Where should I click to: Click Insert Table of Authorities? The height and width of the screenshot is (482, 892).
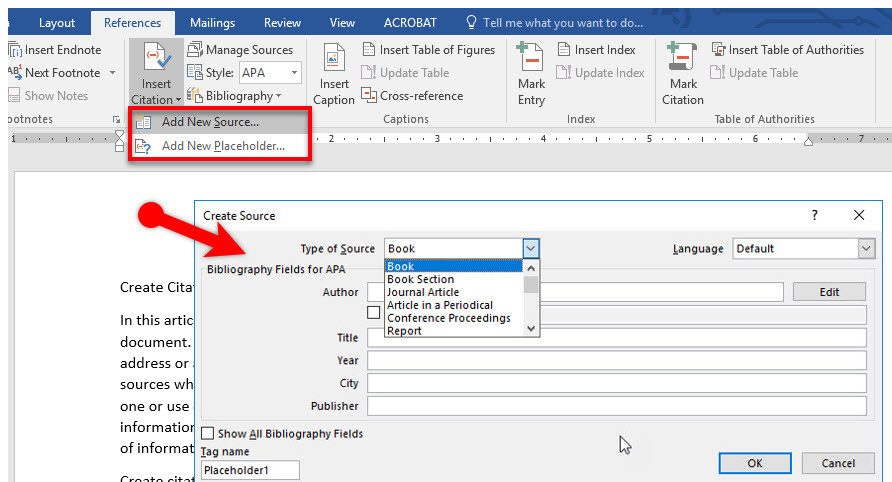click(x=788, y=50)
